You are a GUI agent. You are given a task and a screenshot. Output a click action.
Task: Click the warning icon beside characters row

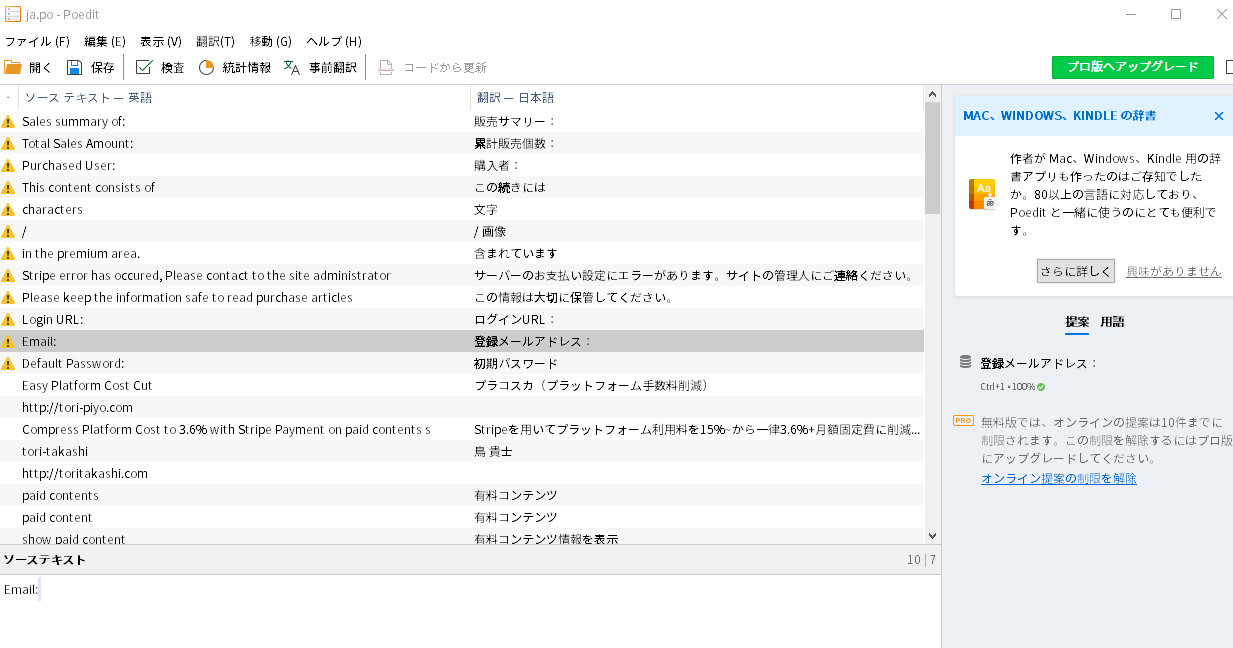(9, 209)
